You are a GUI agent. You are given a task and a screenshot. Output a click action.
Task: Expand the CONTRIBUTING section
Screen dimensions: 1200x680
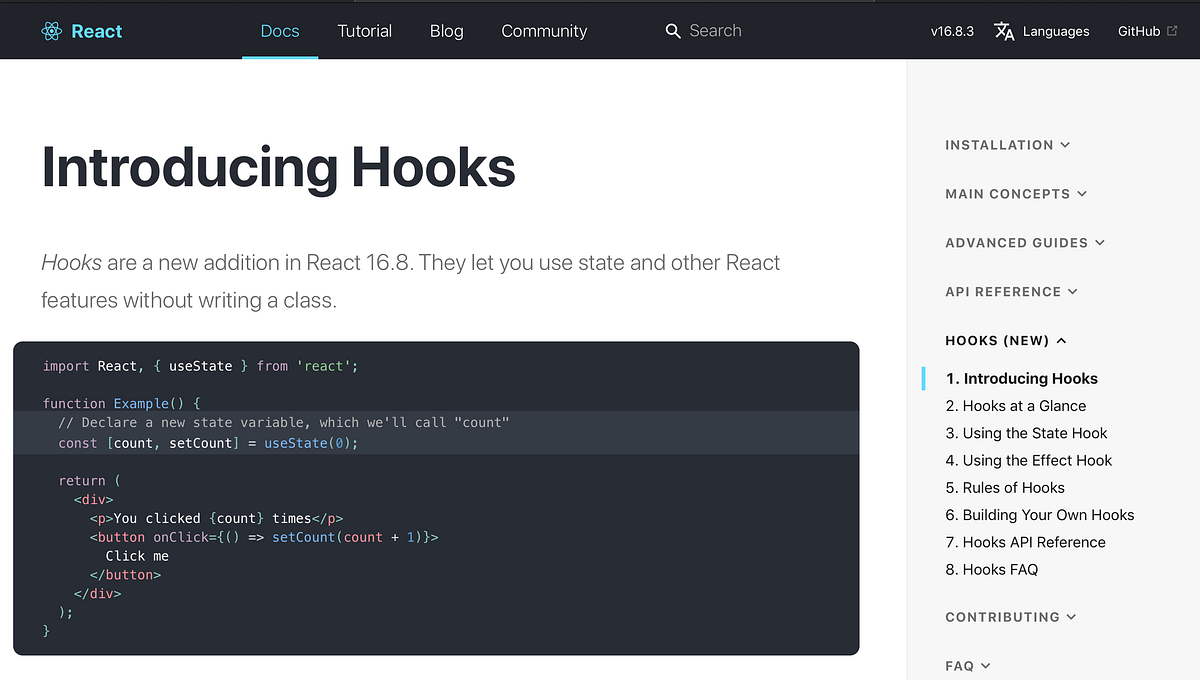tap(1010, 617)
